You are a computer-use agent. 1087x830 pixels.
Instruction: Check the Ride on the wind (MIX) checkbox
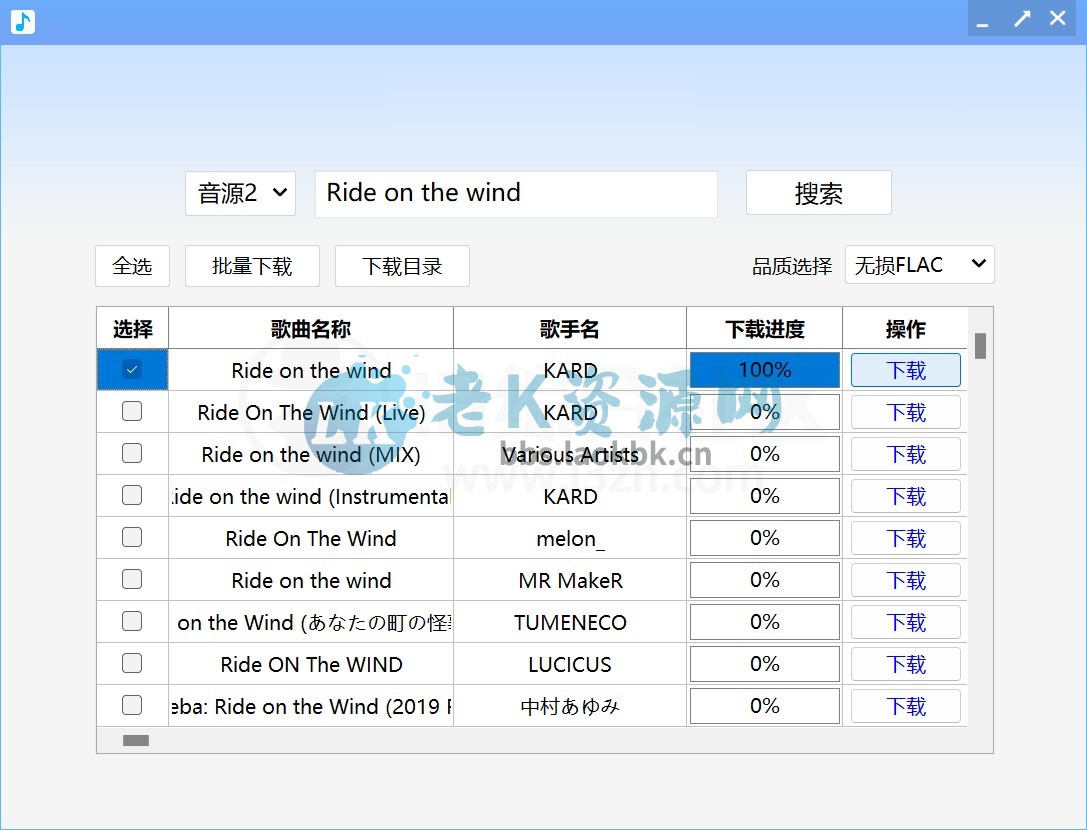(x=132, y=453)
